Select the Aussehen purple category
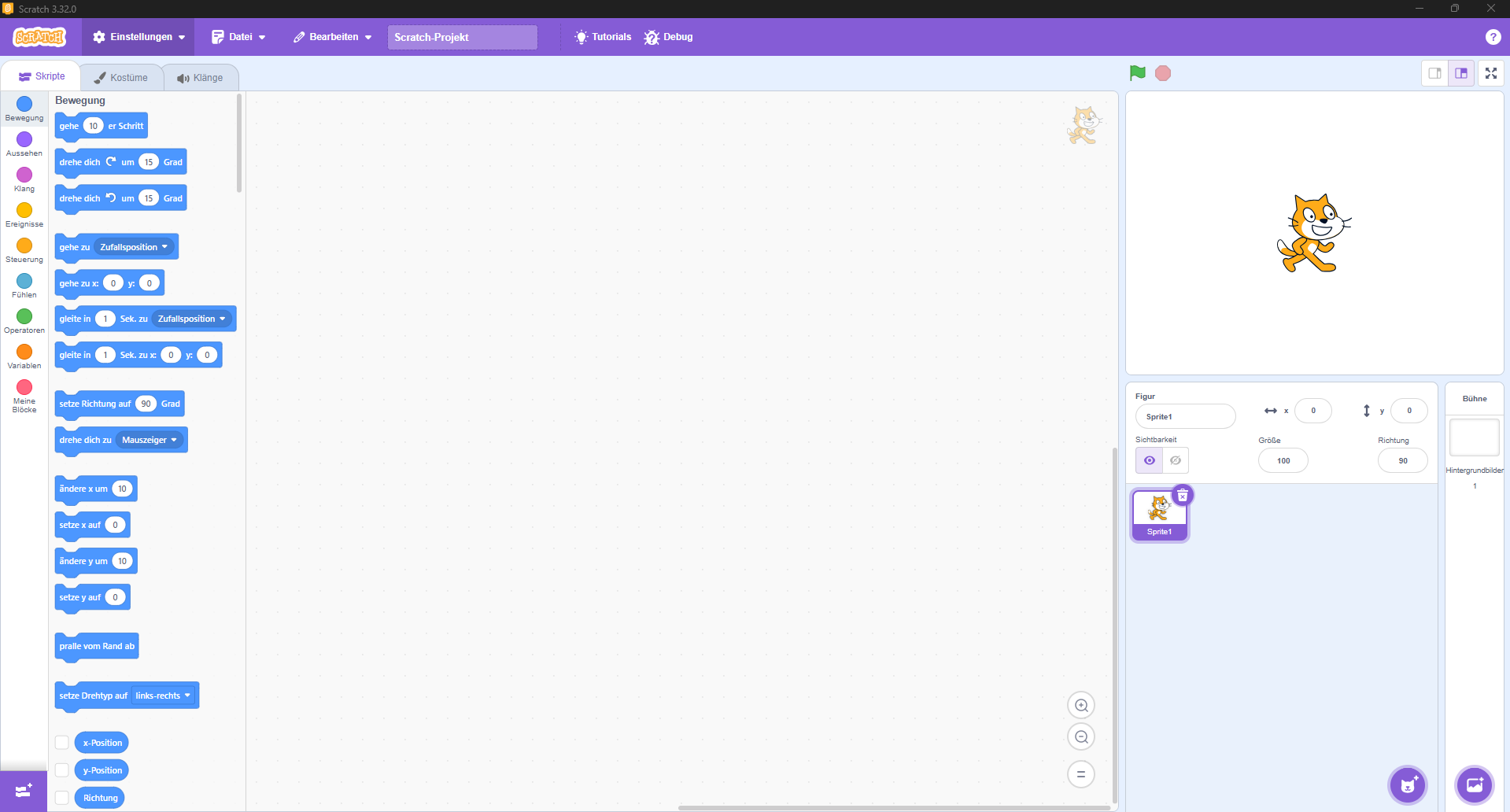This screenshot has width=1510, height=812. coord(24,144)
